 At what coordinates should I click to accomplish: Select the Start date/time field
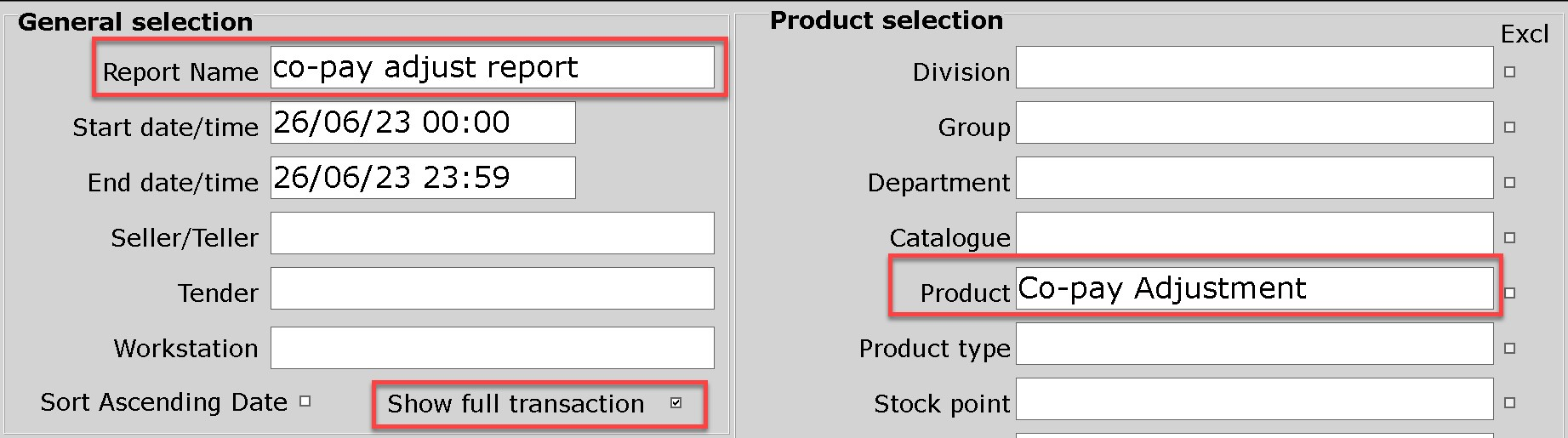423,122
